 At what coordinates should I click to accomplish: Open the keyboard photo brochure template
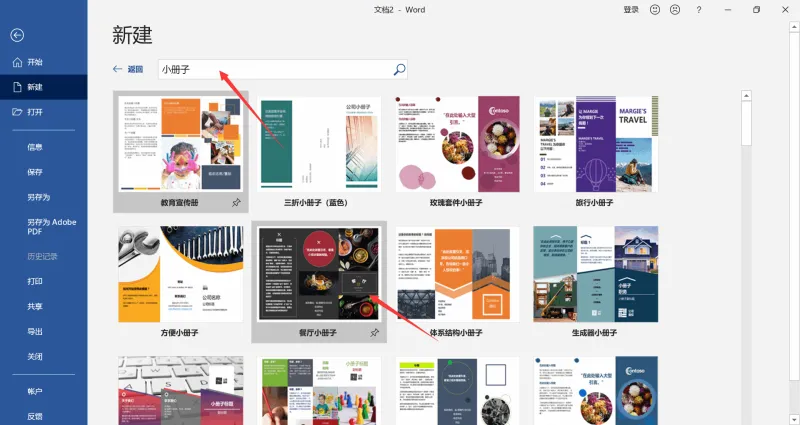[181, 390]
